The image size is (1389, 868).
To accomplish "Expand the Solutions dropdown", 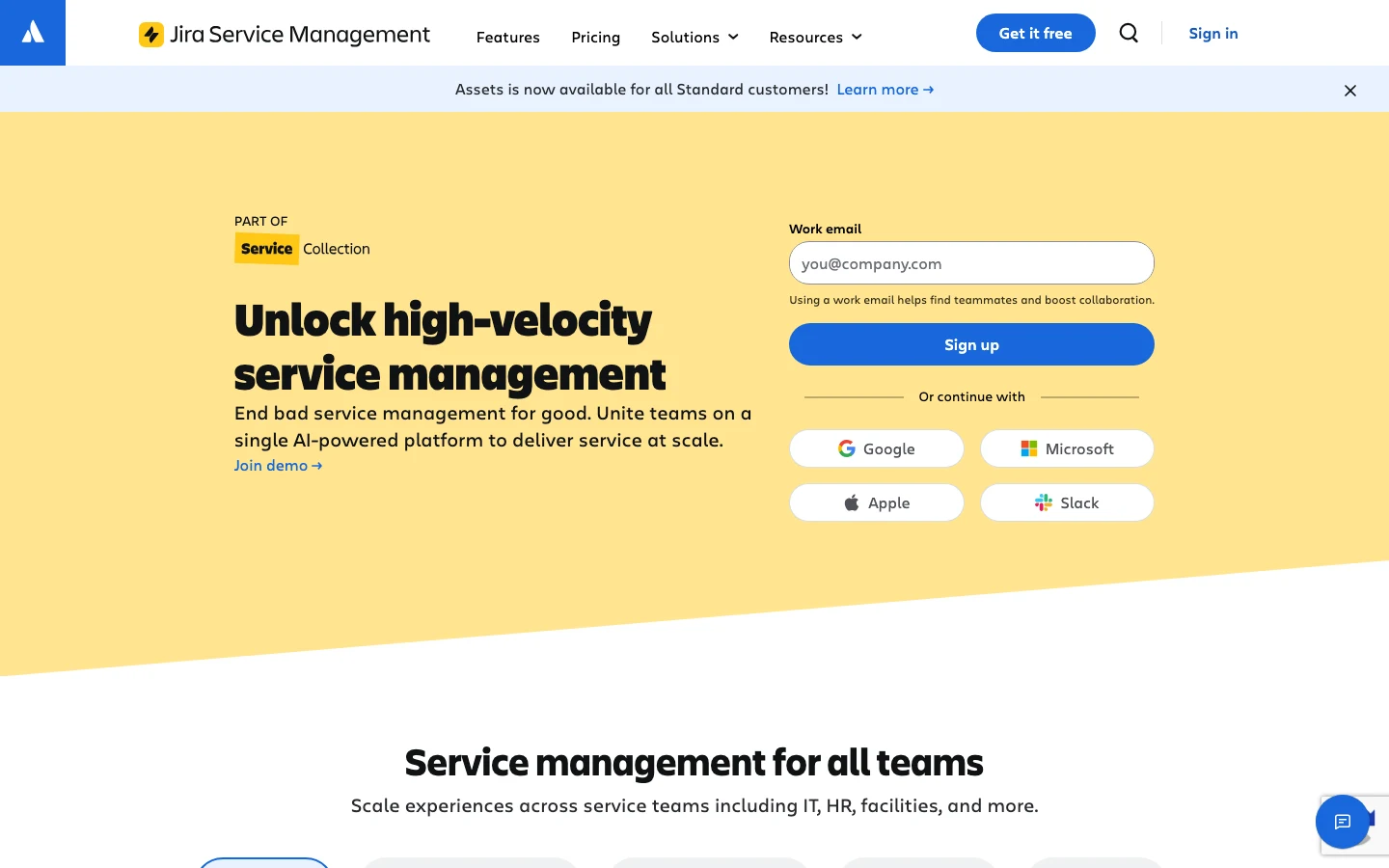I will pyautogui.click(x=694, y=37).
